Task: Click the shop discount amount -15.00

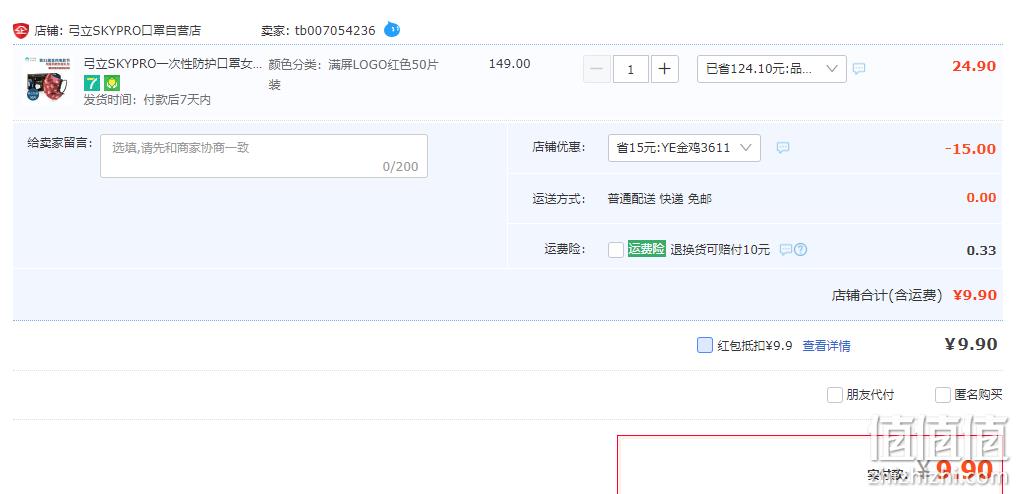Action: (970, 149)
